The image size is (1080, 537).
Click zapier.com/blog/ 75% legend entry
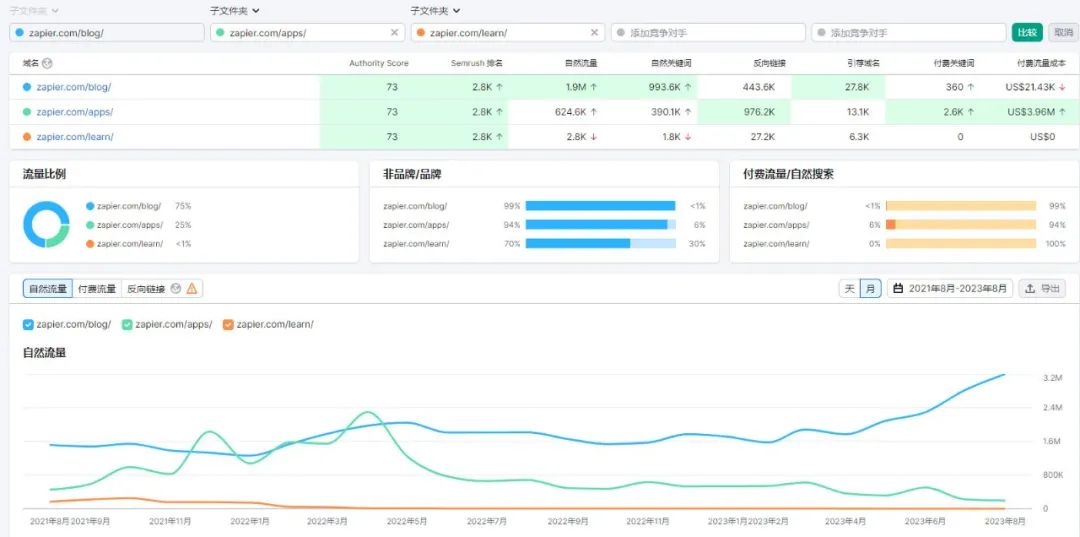(x=138, y=206)
